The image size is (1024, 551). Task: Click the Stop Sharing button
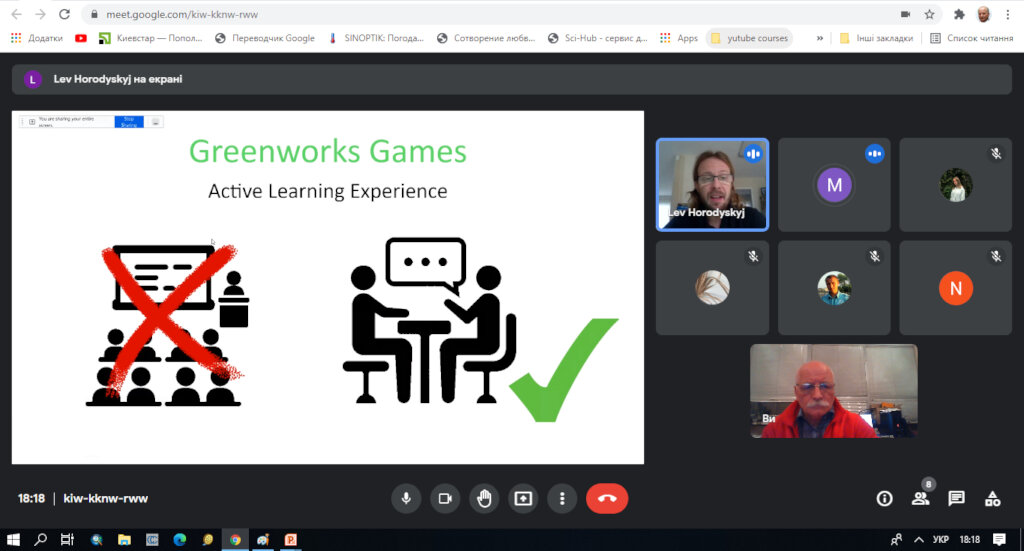coord(128,122)
